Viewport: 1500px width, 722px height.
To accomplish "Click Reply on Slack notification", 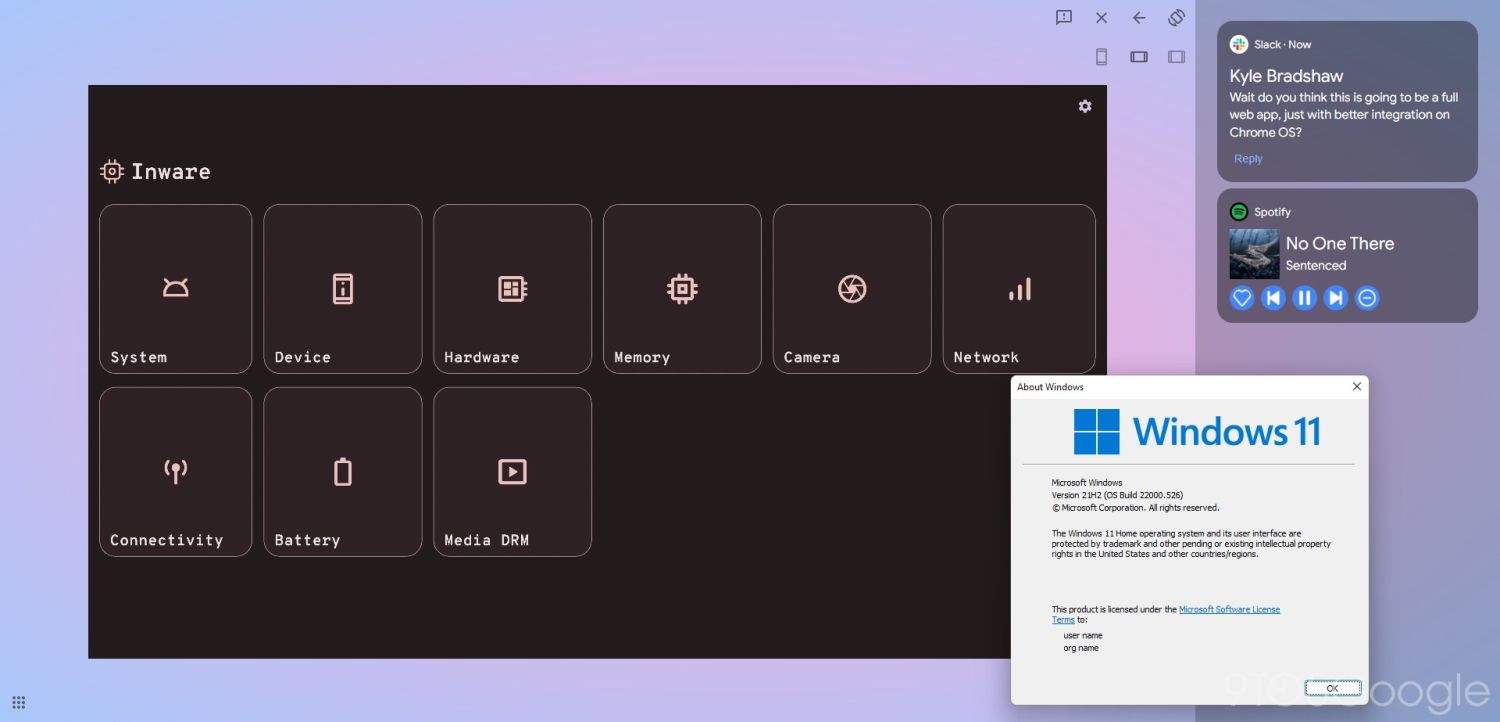I will [1248, 159].
